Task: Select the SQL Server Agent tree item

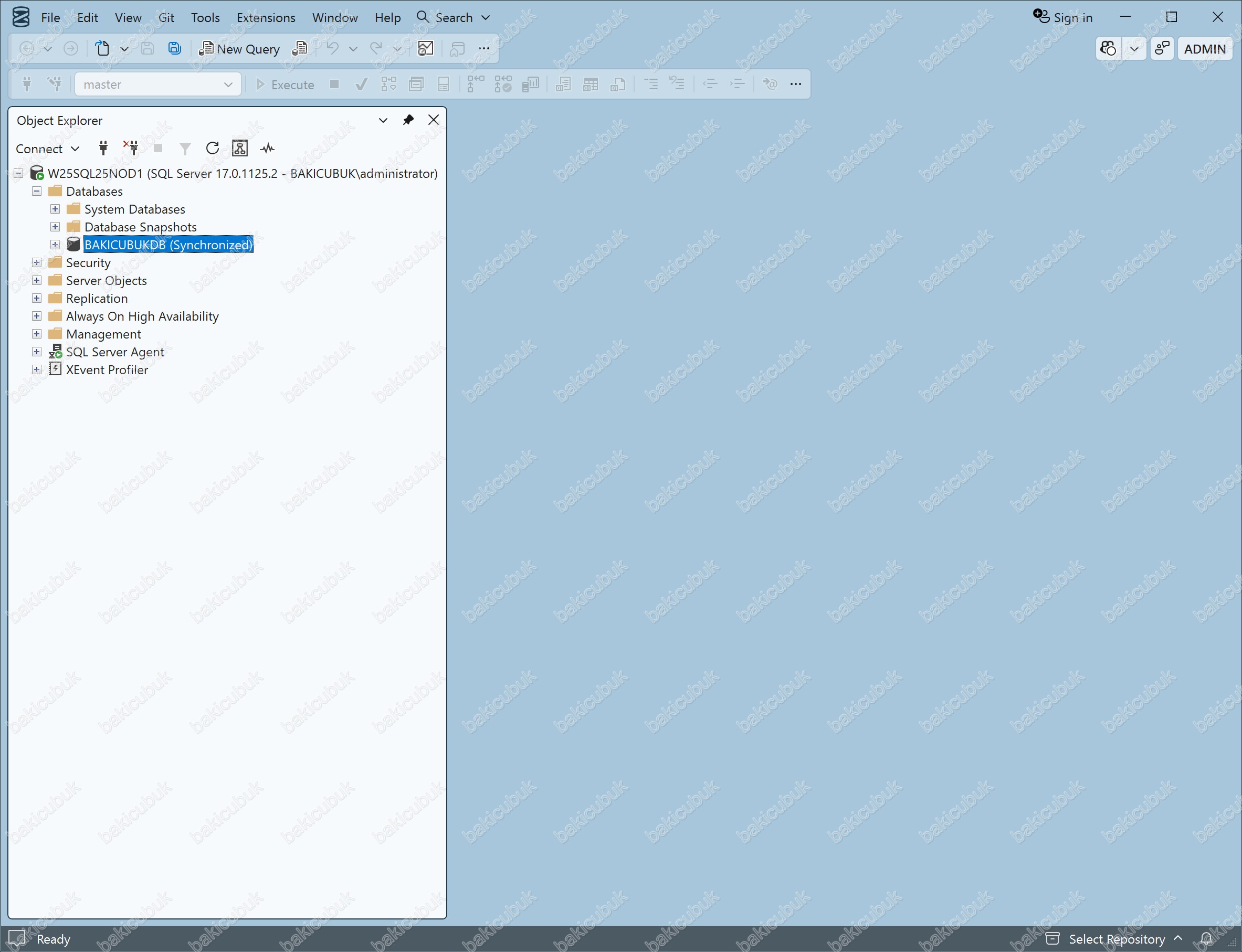Action: [x=115, y=352]
